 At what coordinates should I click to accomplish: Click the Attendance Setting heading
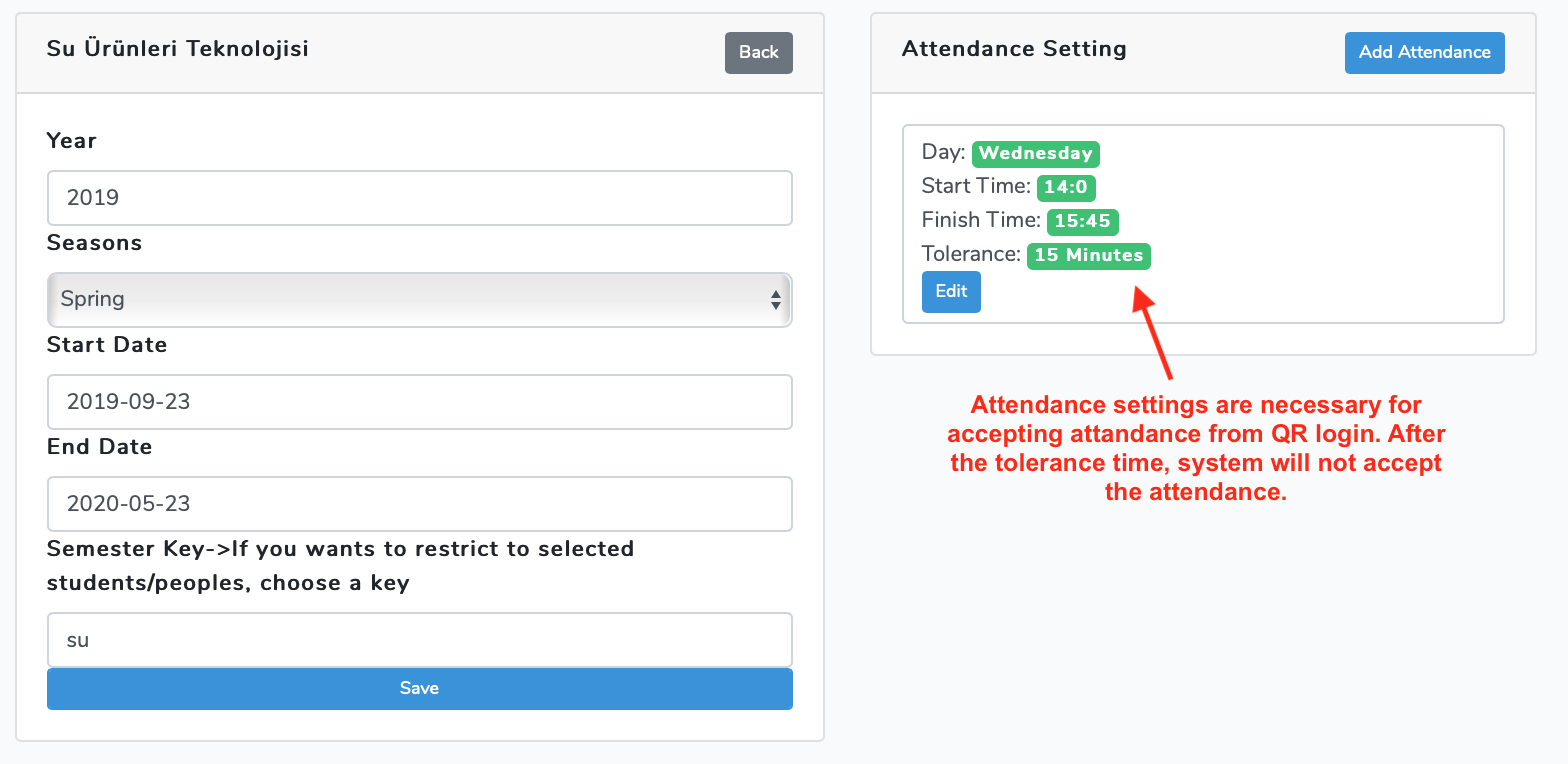tap(1014, 49)
